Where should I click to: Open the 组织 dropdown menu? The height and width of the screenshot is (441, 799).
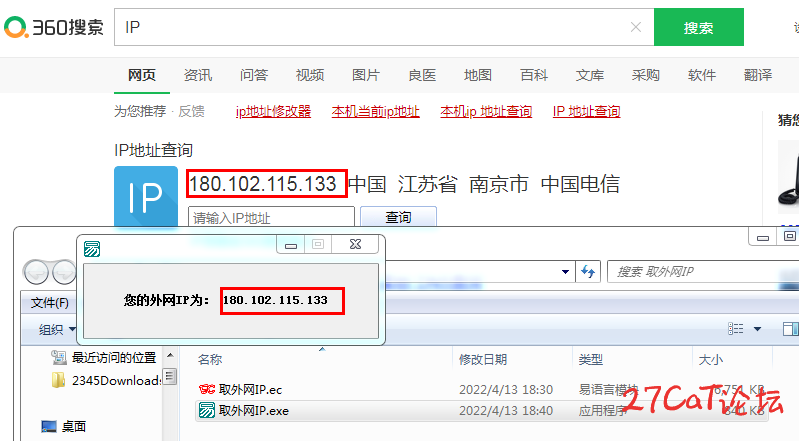click(x=57, y=329)
